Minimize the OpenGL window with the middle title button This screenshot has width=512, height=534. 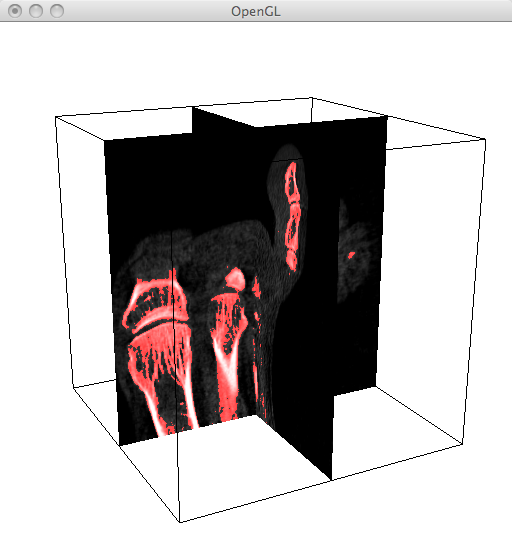tap(36, 11)
